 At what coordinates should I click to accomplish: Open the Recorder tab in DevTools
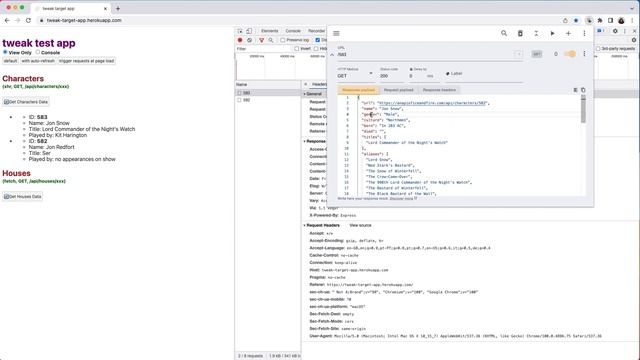[316, 31]
